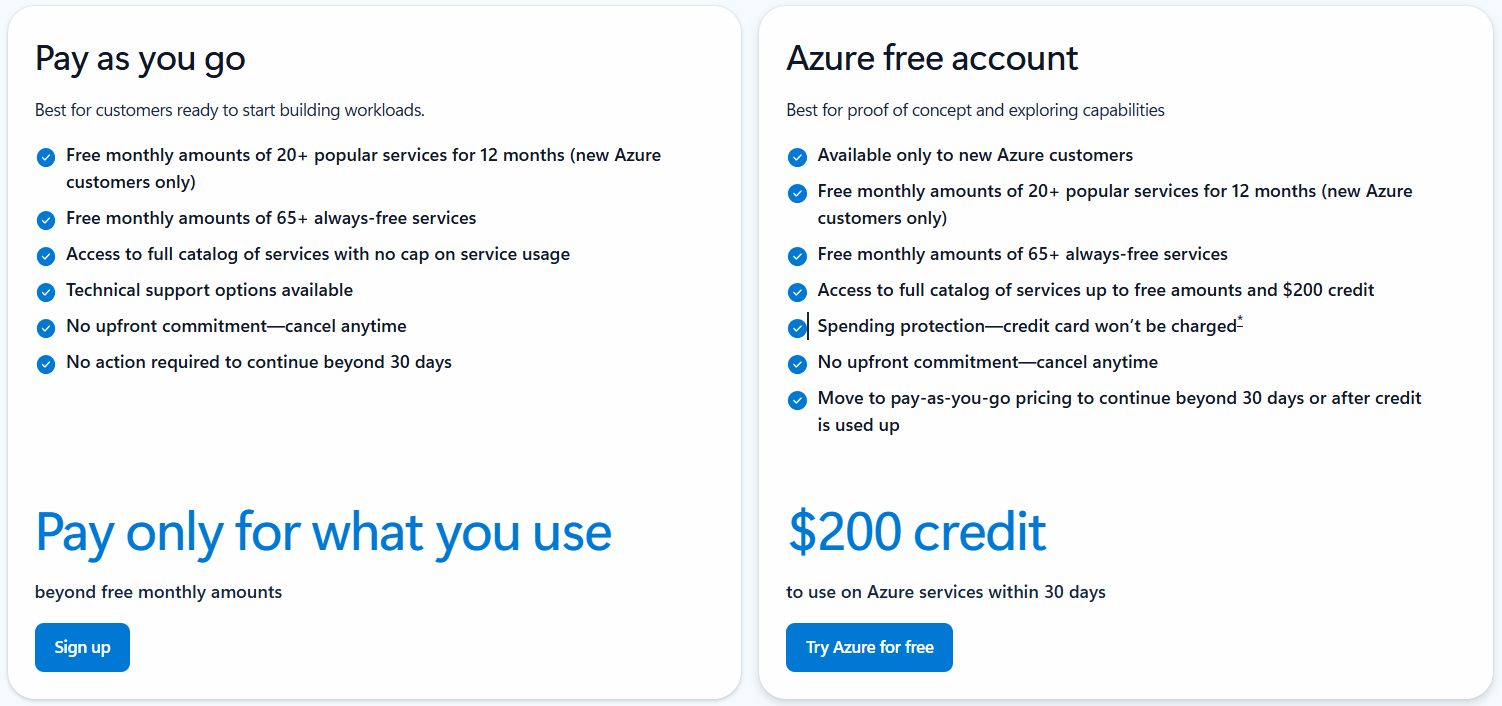The height and width of the screenshot is (706, 1502).
Task: Click 'Best for proof of concept and exploring capabilities' subtitle
Action: click(x=975, y=110)
